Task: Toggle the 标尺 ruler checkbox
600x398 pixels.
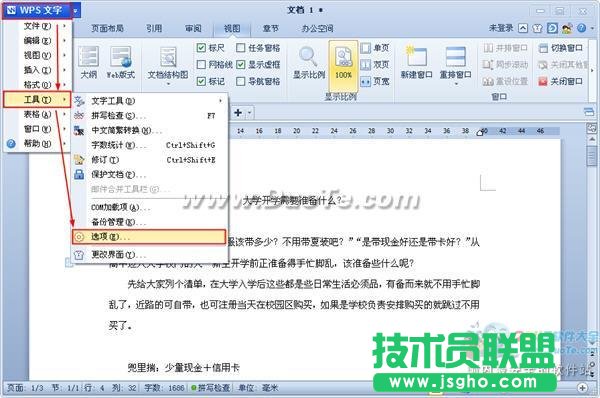Action: [x=201, y=48]
